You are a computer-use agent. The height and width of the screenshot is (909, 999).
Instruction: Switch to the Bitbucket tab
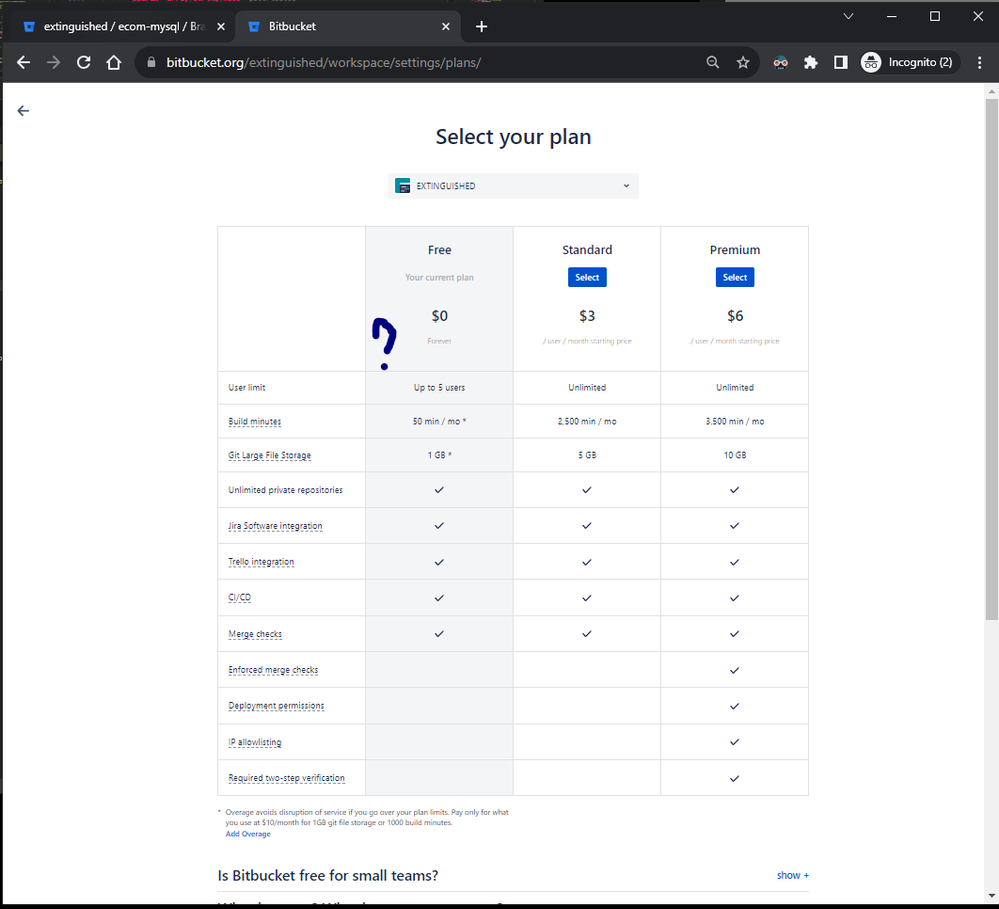click(348, 27)
